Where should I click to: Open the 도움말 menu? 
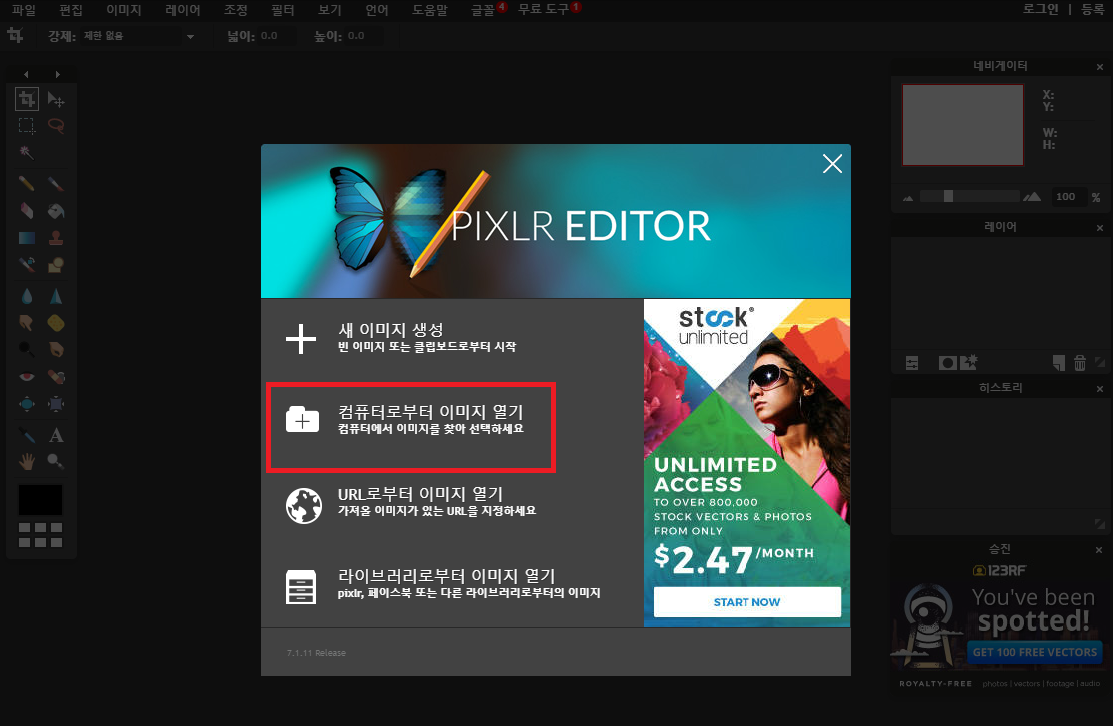coord(429,10)
